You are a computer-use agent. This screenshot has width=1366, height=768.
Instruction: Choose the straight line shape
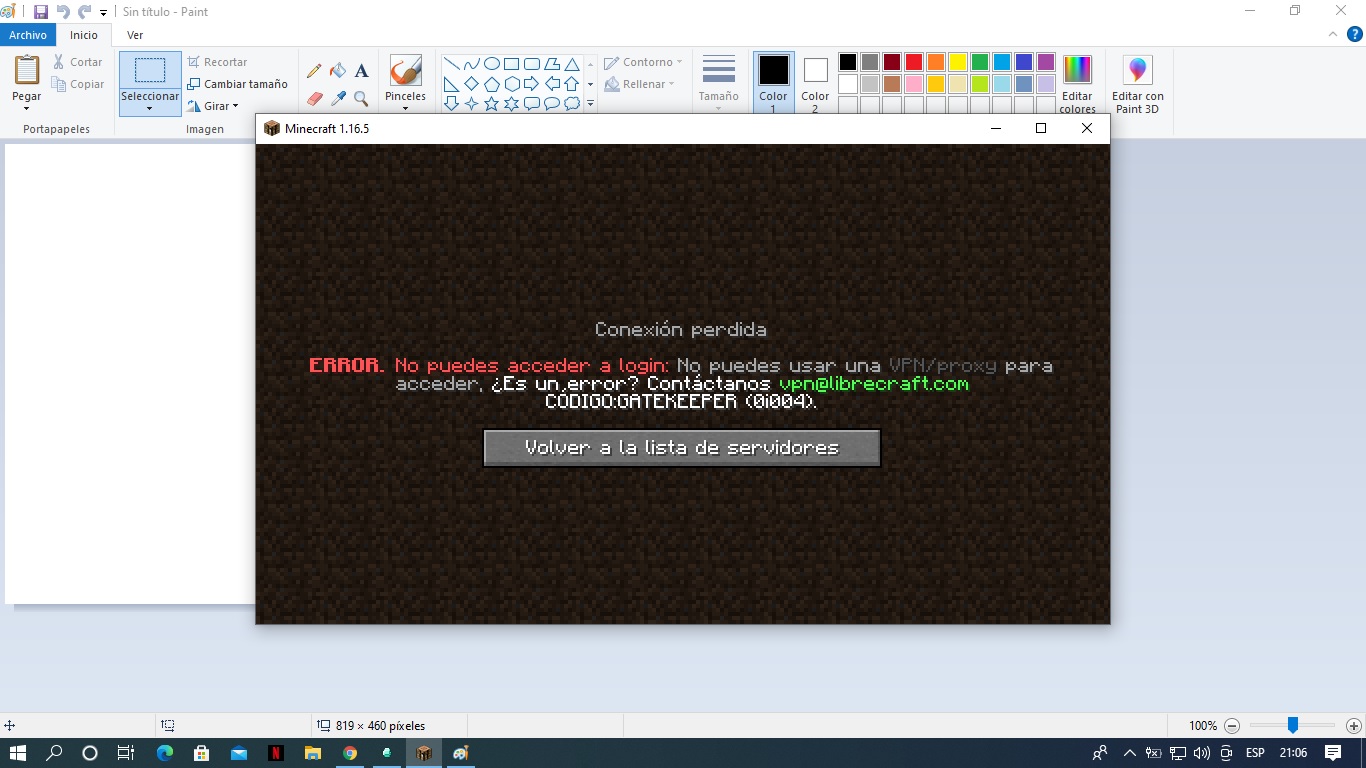coord(451,64)
